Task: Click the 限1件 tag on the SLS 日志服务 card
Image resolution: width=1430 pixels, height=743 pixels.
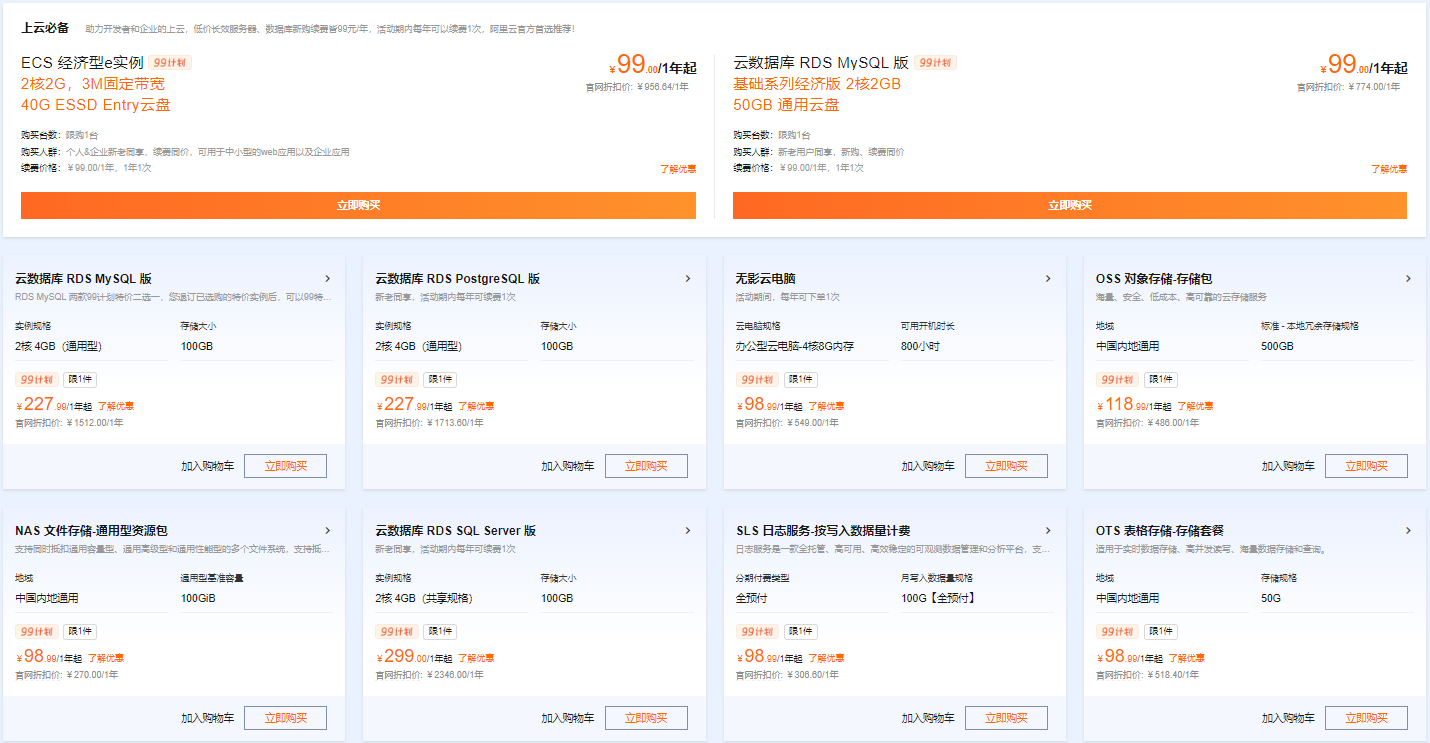Action: tap(801, 632)
